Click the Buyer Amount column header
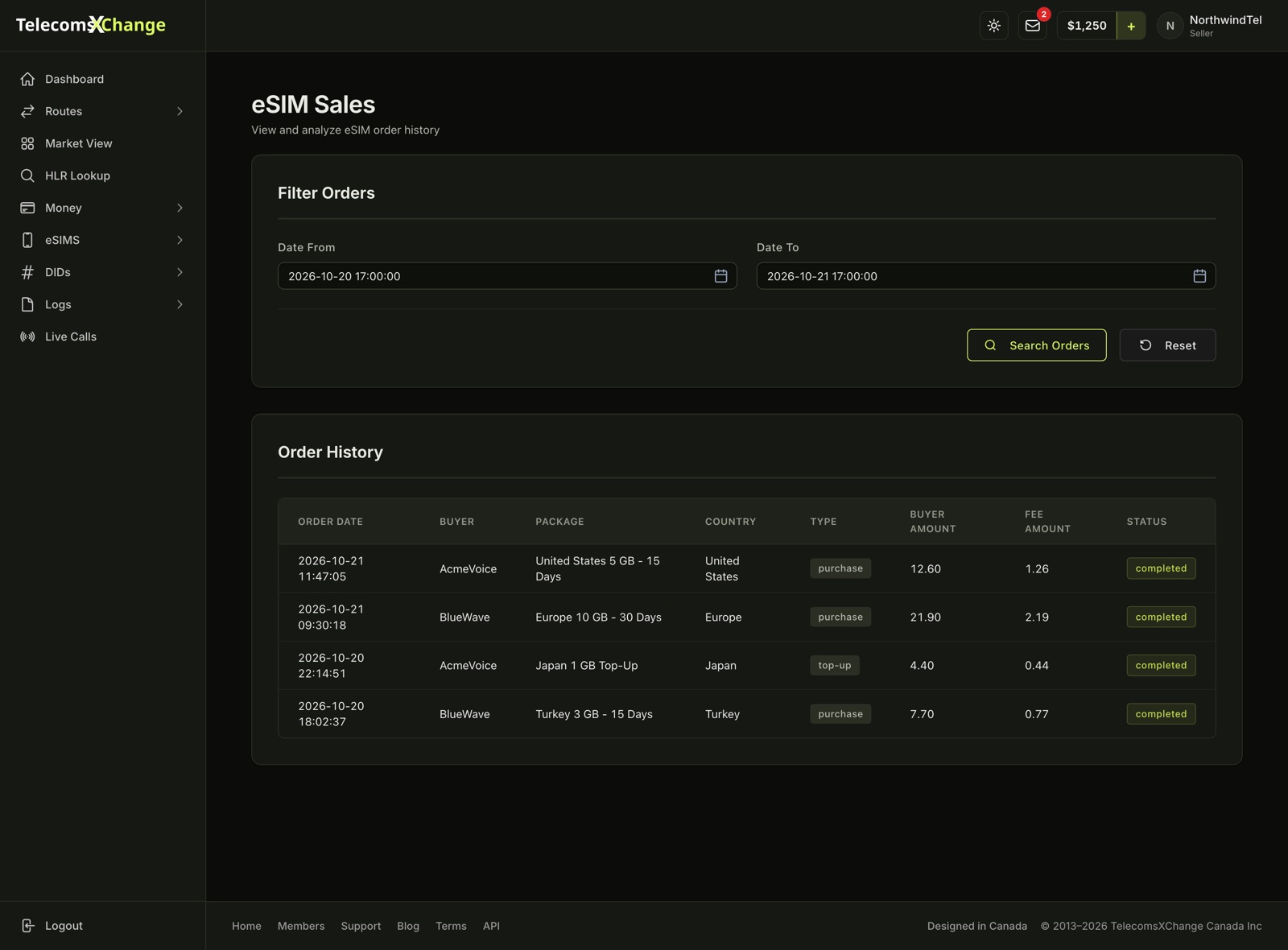The height and width of the screenshot is (950, 1288). click(933, 522)
